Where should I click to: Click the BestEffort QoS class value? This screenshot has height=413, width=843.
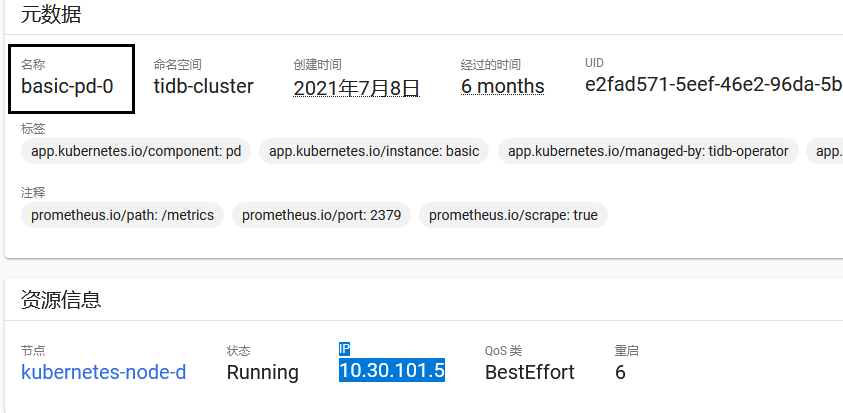tap(530, 372)
